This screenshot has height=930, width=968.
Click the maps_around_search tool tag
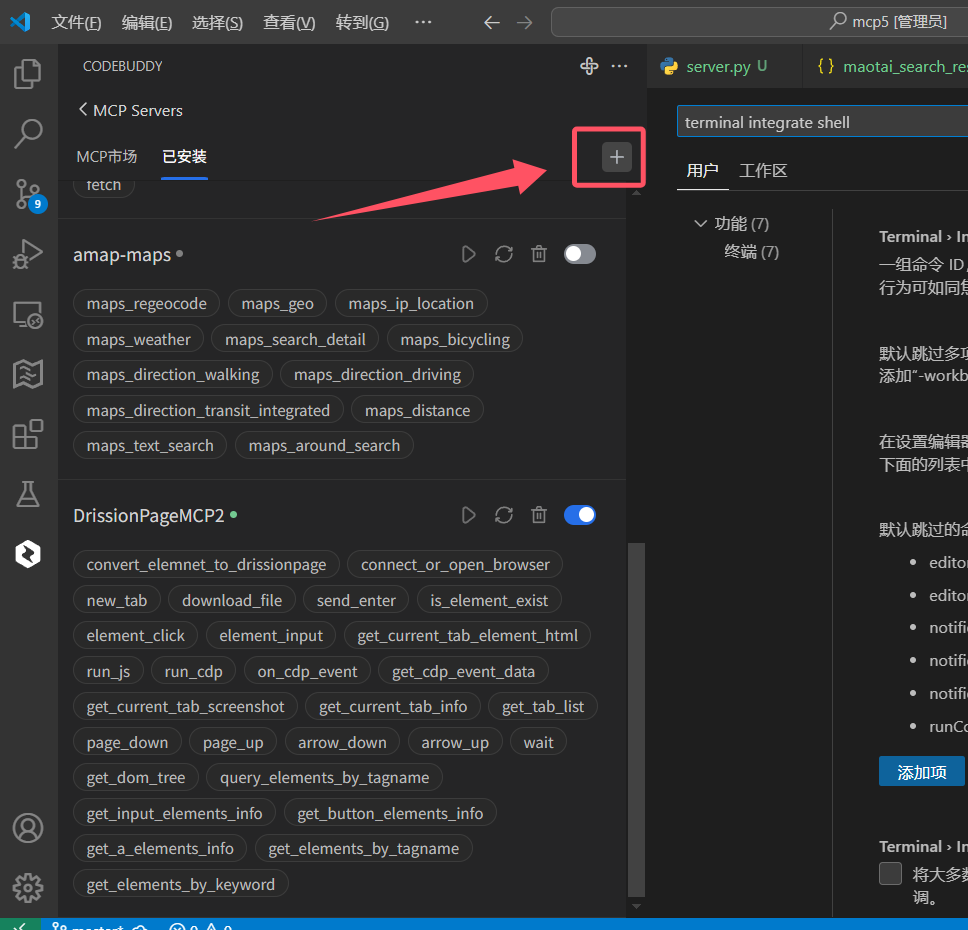(x=324, y=445)
